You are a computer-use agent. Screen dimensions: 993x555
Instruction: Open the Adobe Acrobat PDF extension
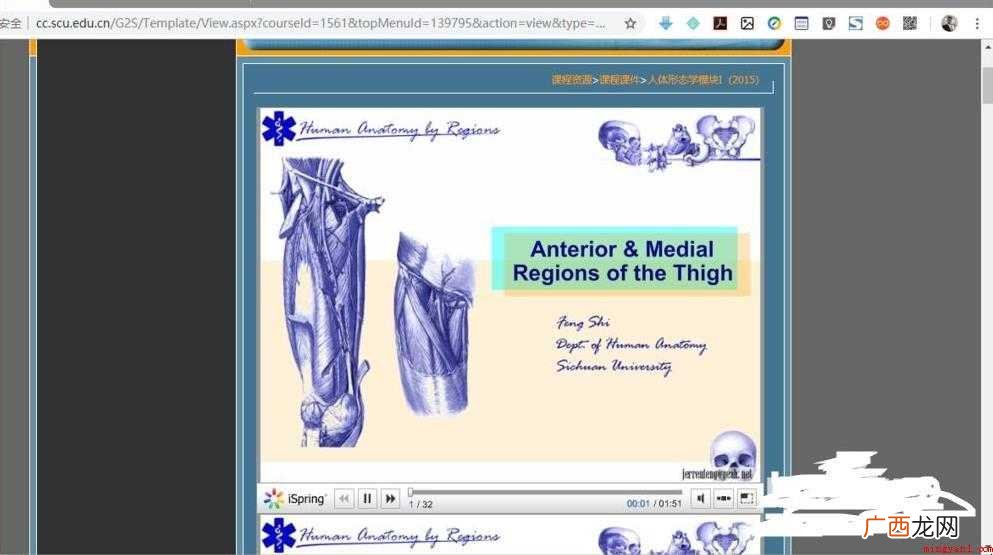coord(720,23)
